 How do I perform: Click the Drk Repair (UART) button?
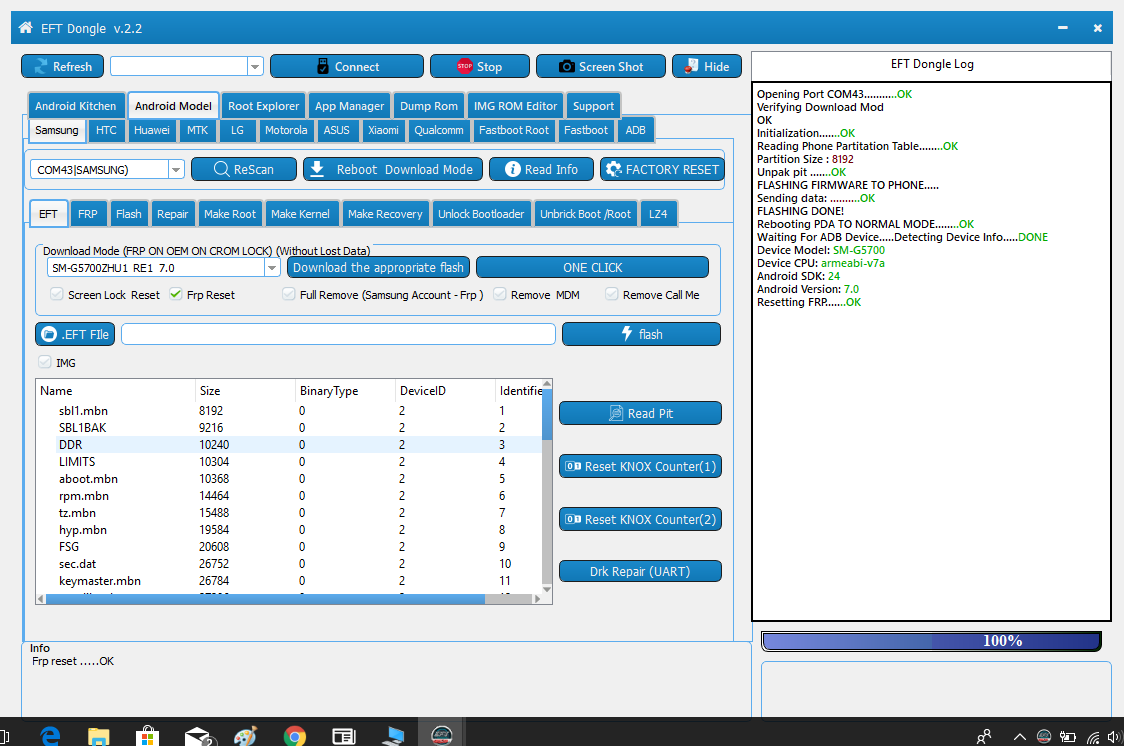pos(639,571)
